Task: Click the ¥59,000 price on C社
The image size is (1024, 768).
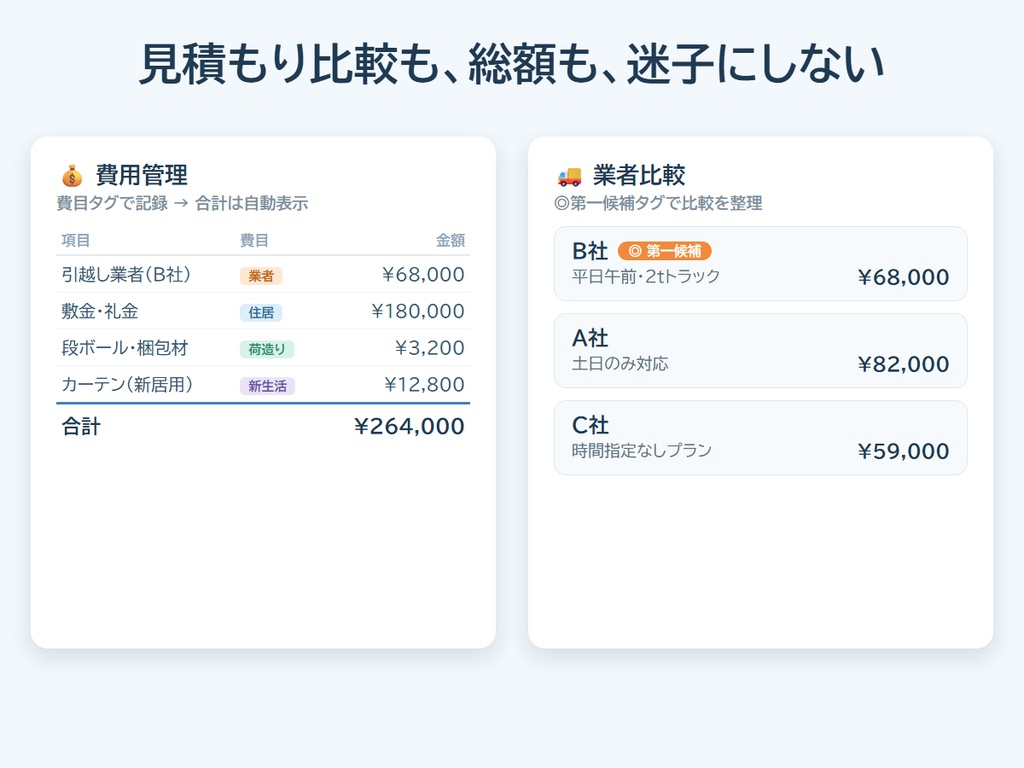Action: click(903, 451)
